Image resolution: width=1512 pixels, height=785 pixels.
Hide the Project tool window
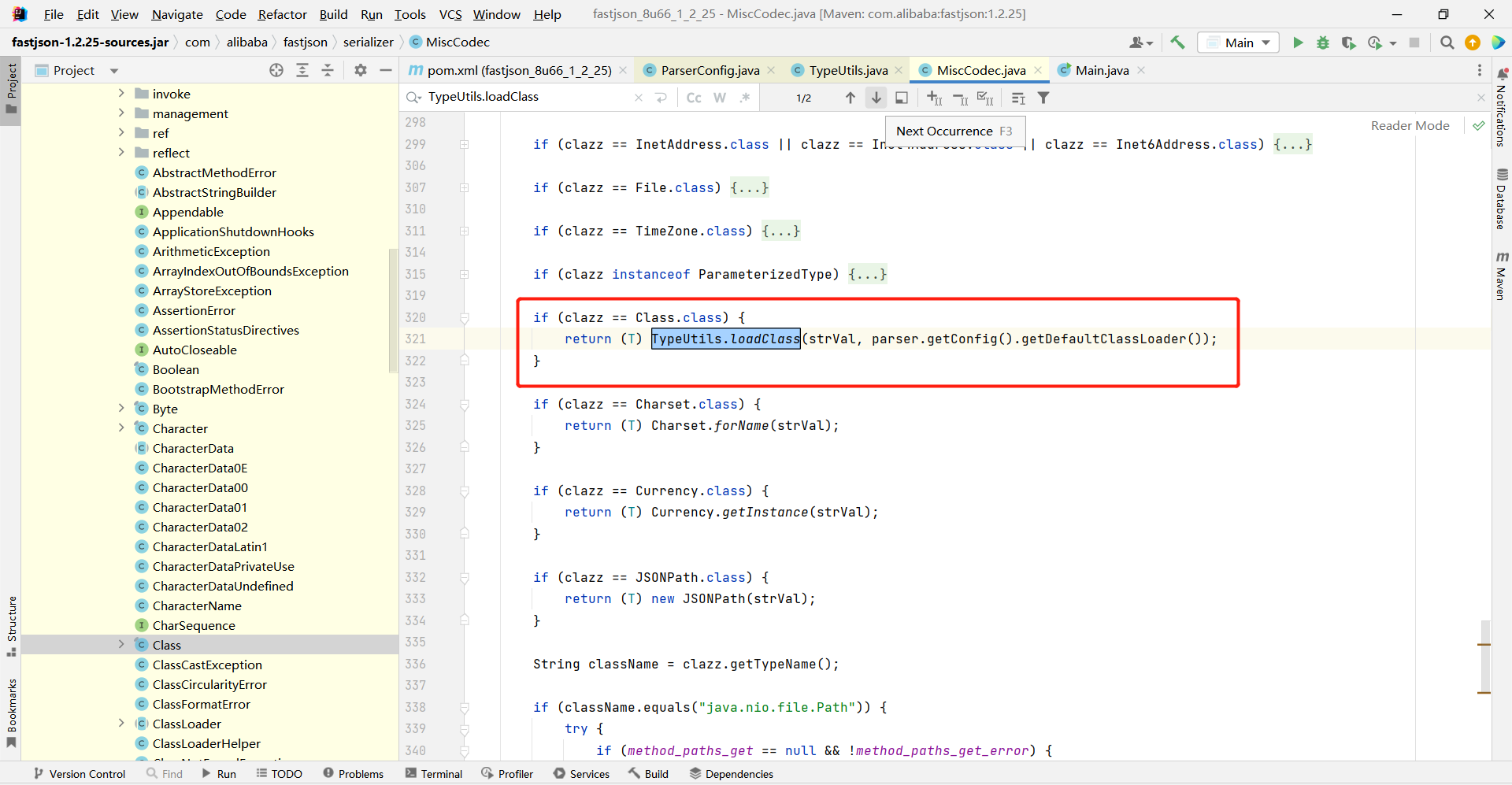386,70
